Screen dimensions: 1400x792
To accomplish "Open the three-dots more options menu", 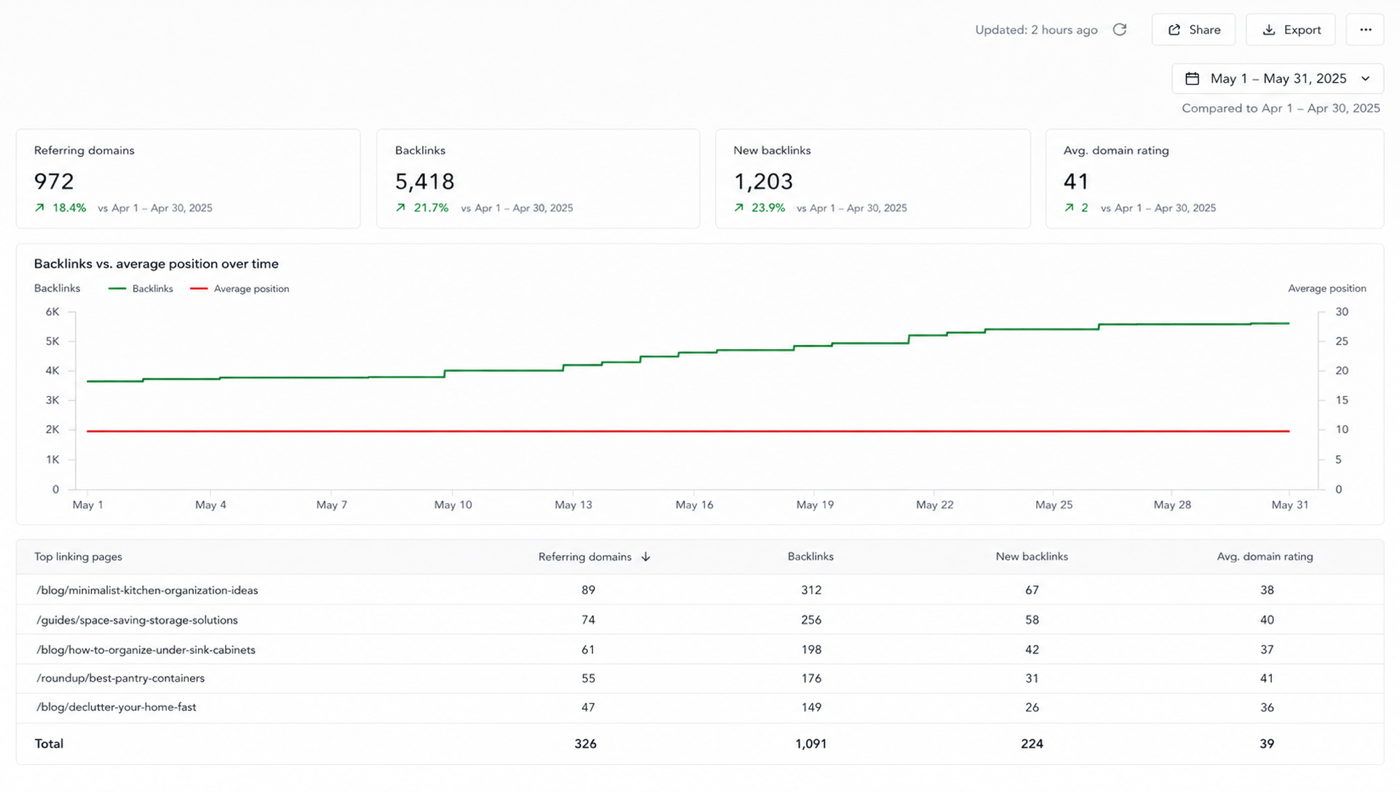I will coord(1365,30).
